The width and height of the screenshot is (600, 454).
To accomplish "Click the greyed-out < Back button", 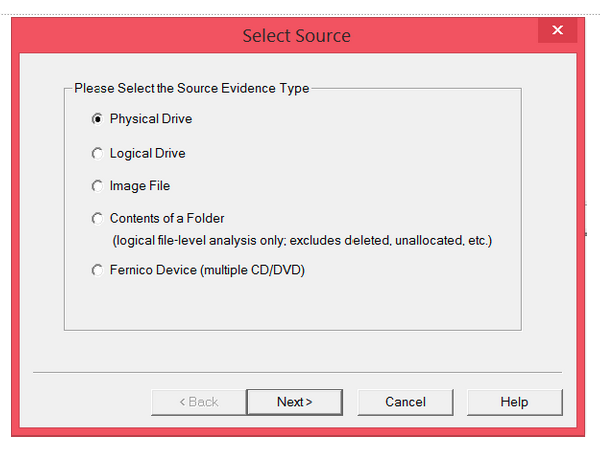I will pos(198,402).
